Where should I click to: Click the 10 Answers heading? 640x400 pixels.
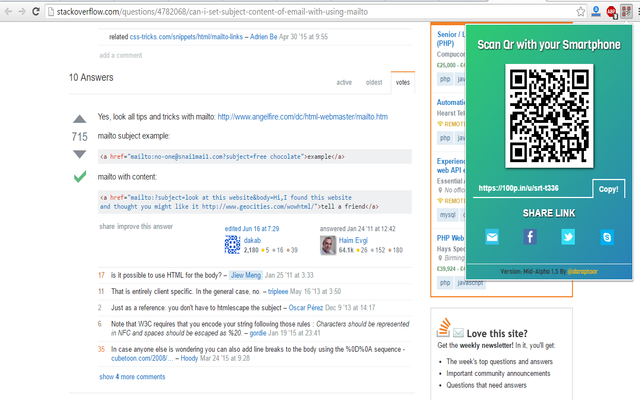coord(91,78)
